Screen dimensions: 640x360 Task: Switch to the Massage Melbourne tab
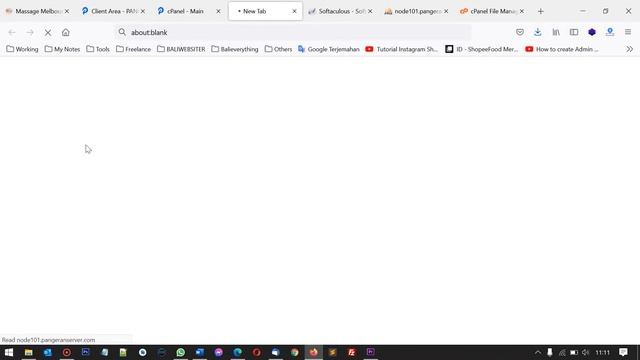pyautogui.click(x=37, y=11)
